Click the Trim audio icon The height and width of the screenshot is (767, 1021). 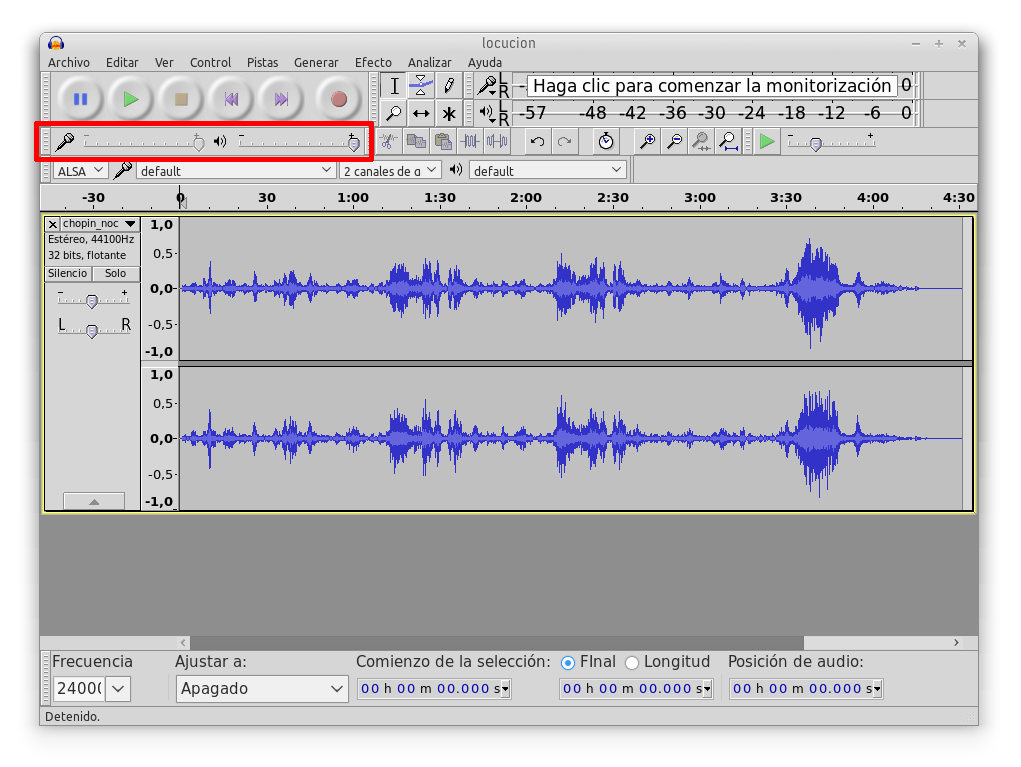point(470,141)
